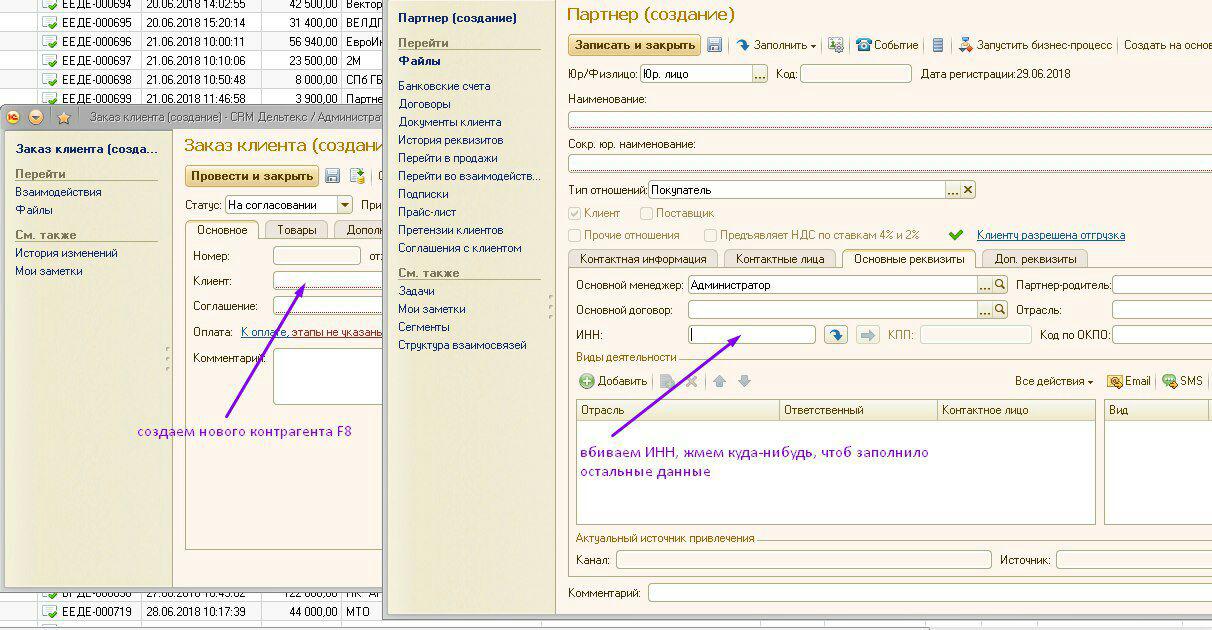The image size is (1212, 630).
Task: Switch to the Товары tab
Action: coord(296,230)
